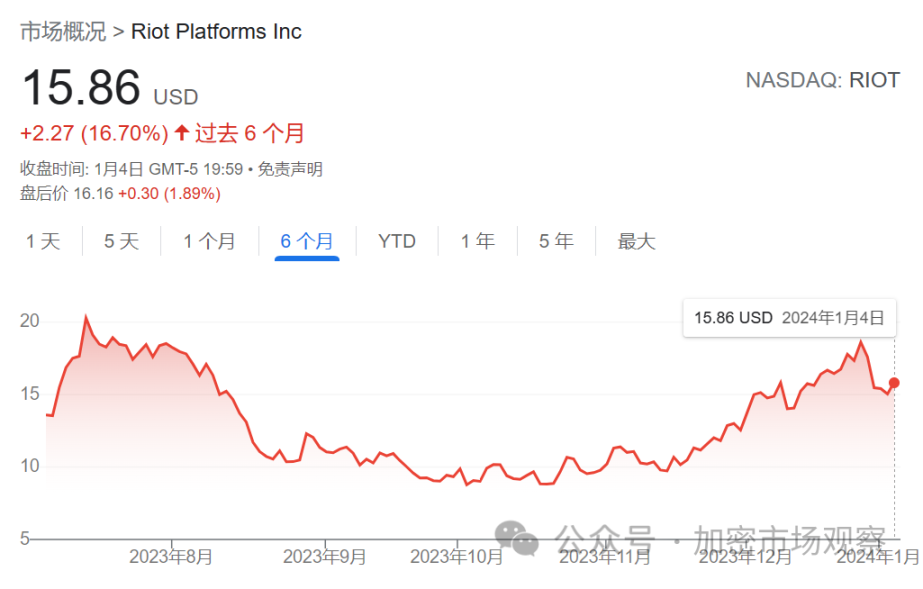Switch to the 1 年 tab
923x589 pixels.
coord(478,241)
